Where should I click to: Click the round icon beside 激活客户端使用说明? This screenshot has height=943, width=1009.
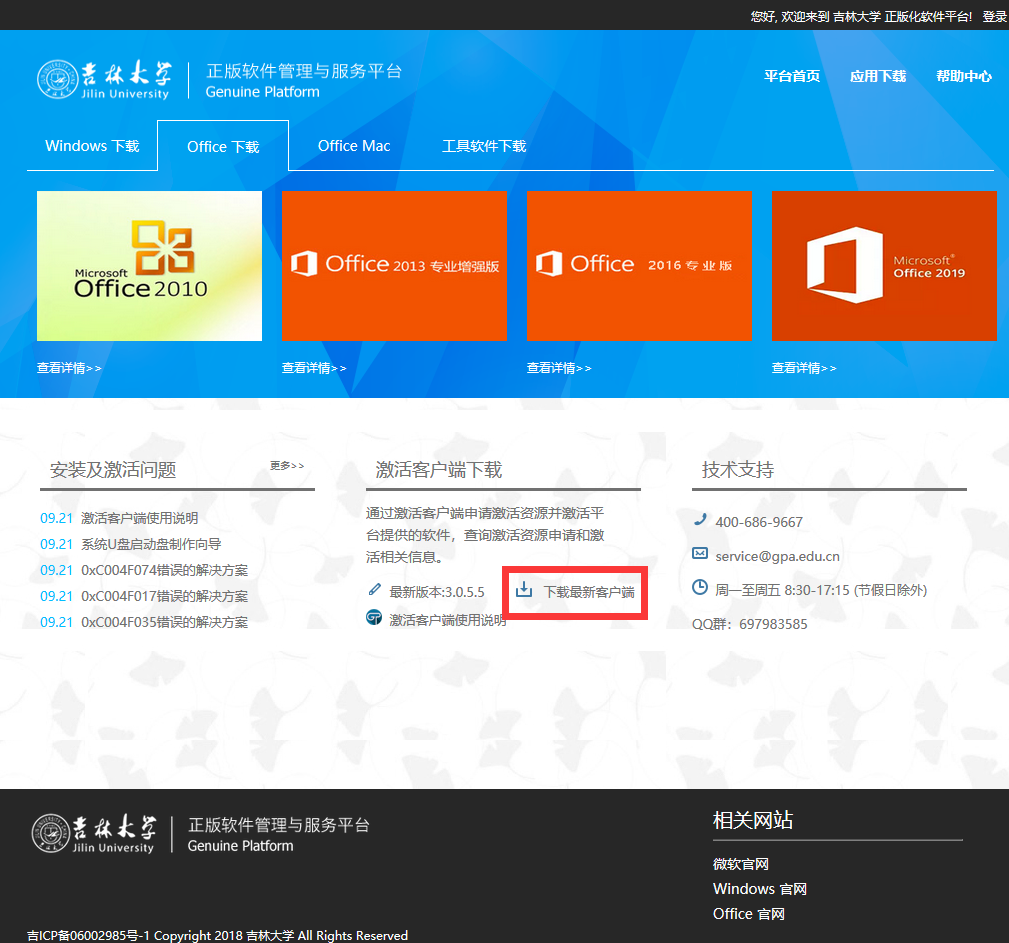[374, 618]
